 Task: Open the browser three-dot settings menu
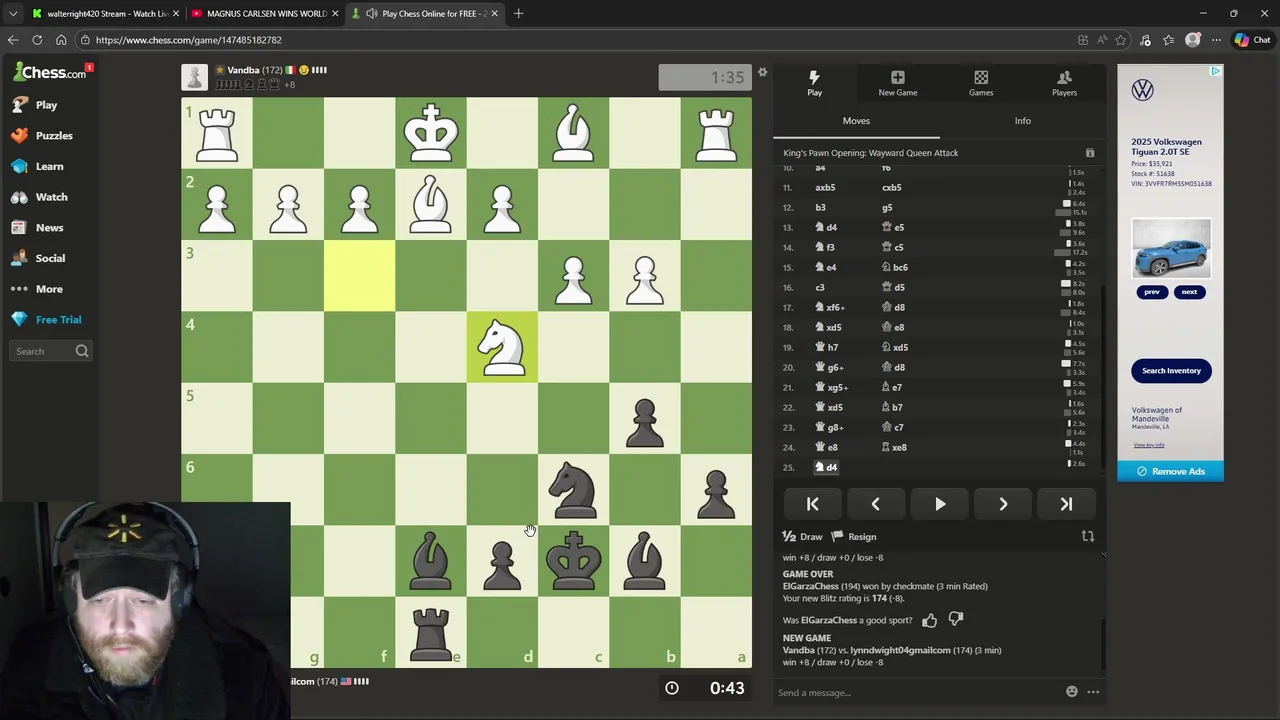[x=1216, y=40]
